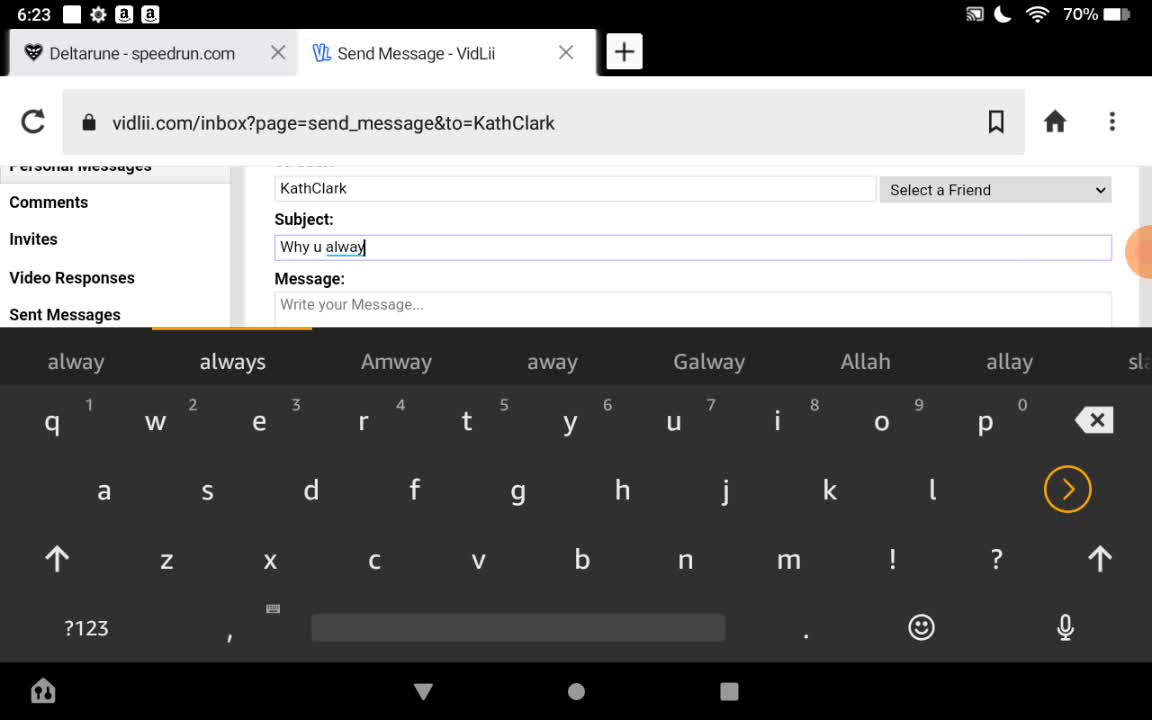Tap the letter a key
Viewport: 1152px width, 720px height.
pyautogui.click(x=104, y=490)
